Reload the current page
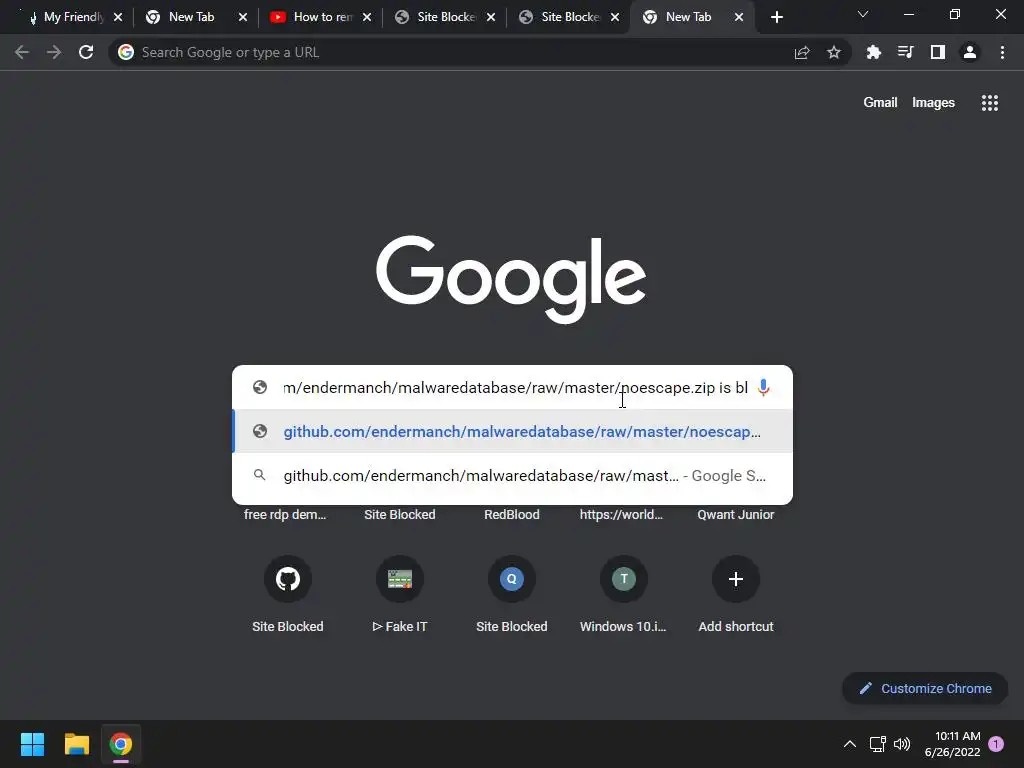This screenshot has width=1024, height=768. 86,52
